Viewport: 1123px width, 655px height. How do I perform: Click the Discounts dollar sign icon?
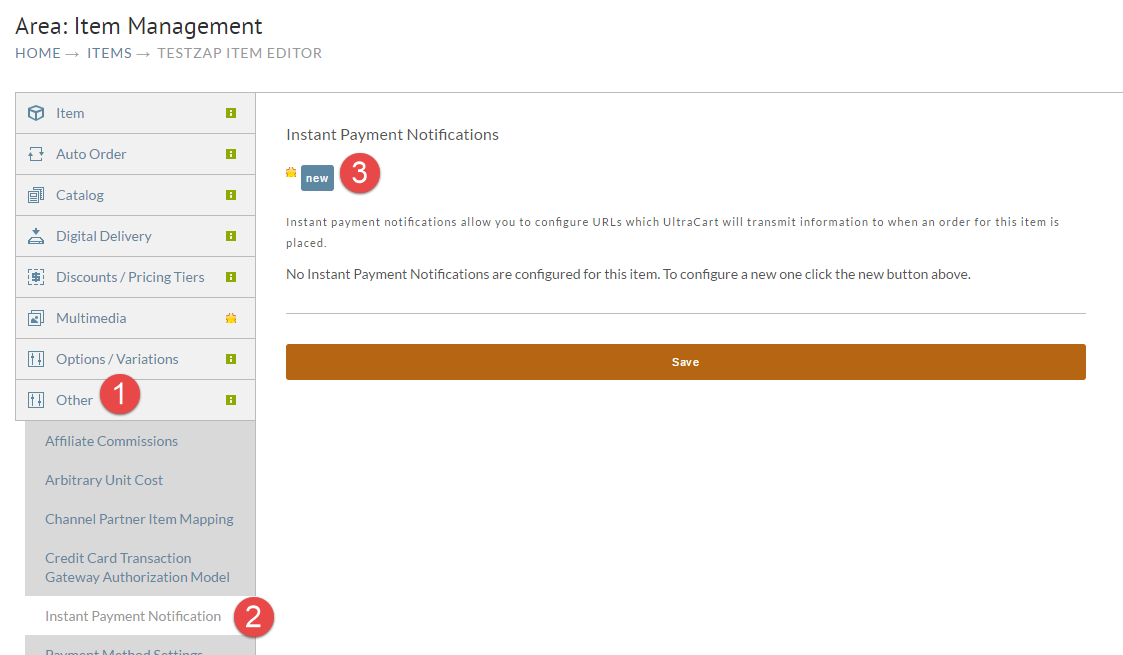point(36,277)
